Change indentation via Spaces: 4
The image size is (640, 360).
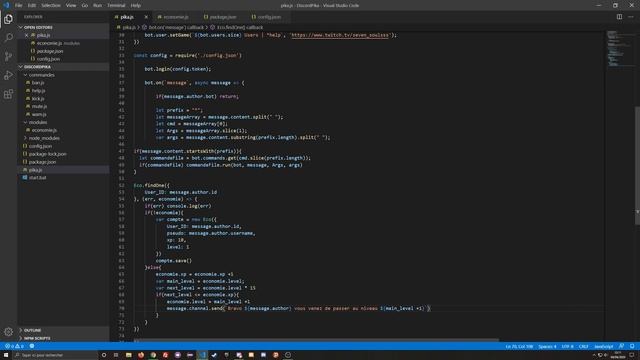[547, 346]
